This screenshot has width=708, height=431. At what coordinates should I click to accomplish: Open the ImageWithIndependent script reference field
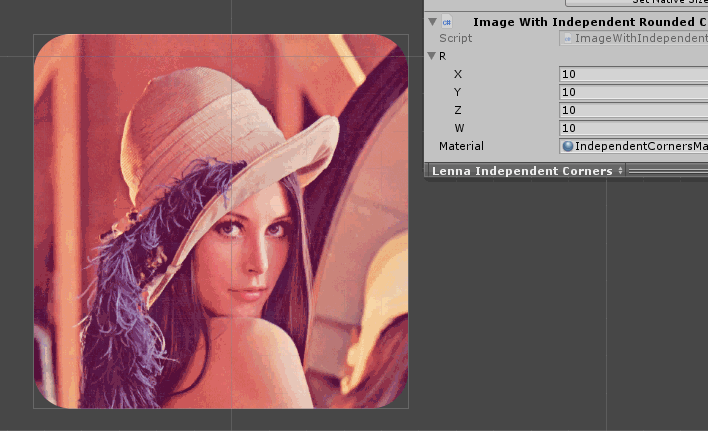click(x=633, y=38)
